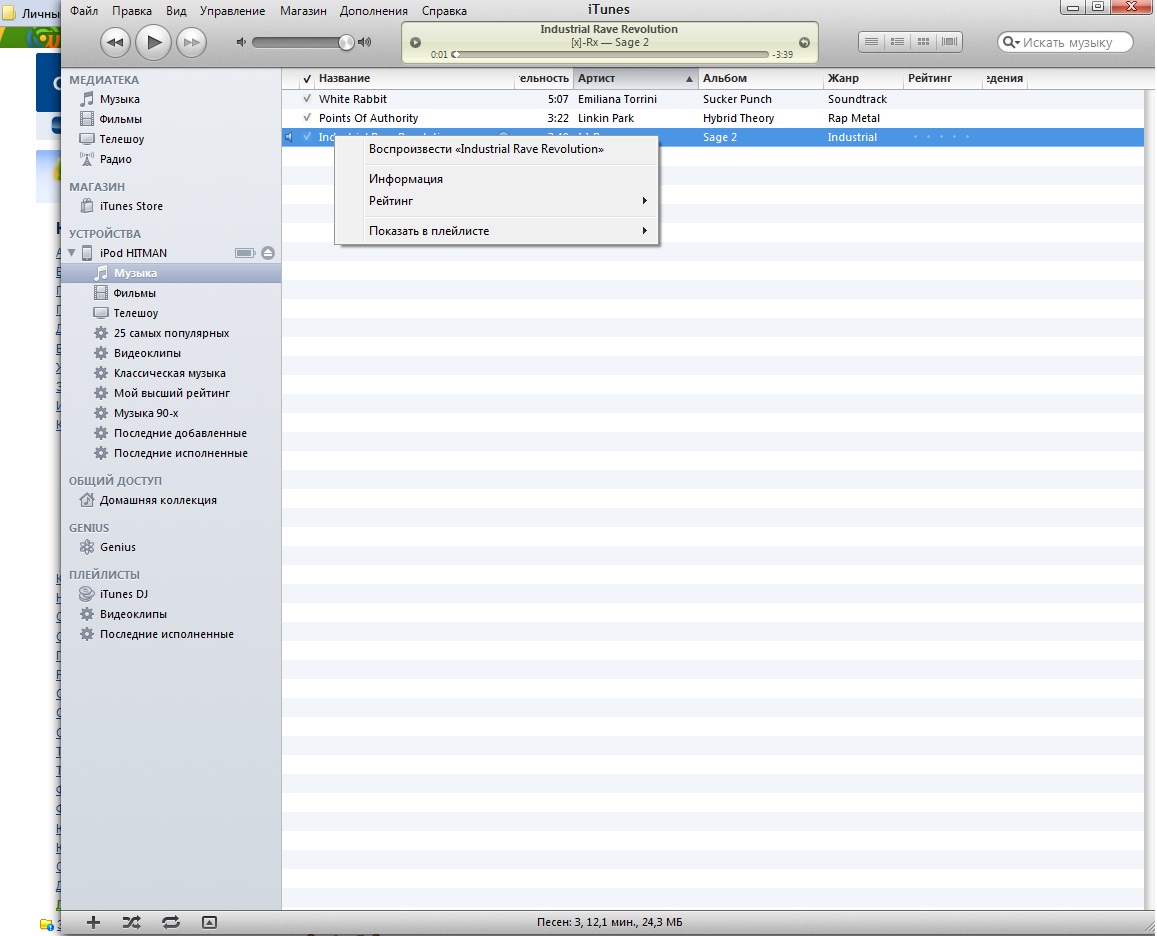The width and height of the screenshot is (1157, 936).
Task: Open Genius in the sidebar
Action: click(118, 547)
